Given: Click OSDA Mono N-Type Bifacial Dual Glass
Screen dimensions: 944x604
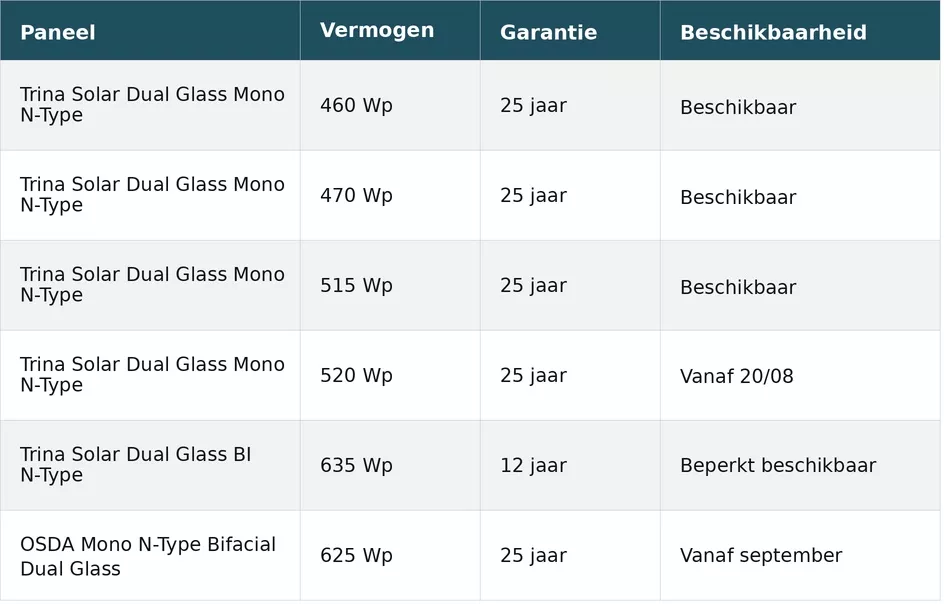Looking at the screenshot, I should (148, 556).
